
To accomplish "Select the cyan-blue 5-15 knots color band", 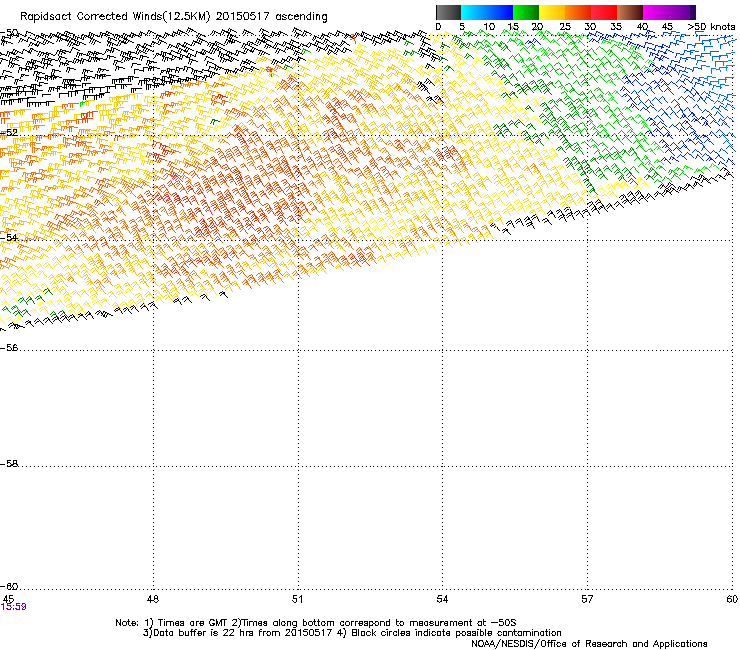I will (487, 12).
